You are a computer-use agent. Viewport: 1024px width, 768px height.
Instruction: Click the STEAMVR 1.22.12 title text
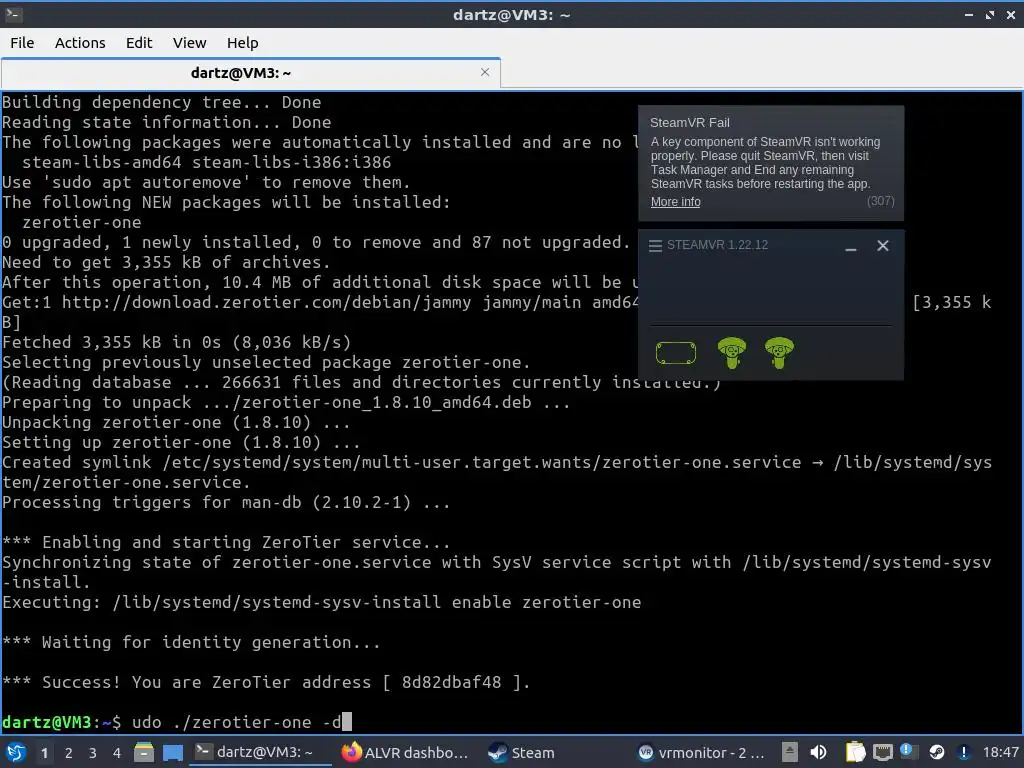coord(717,245)
